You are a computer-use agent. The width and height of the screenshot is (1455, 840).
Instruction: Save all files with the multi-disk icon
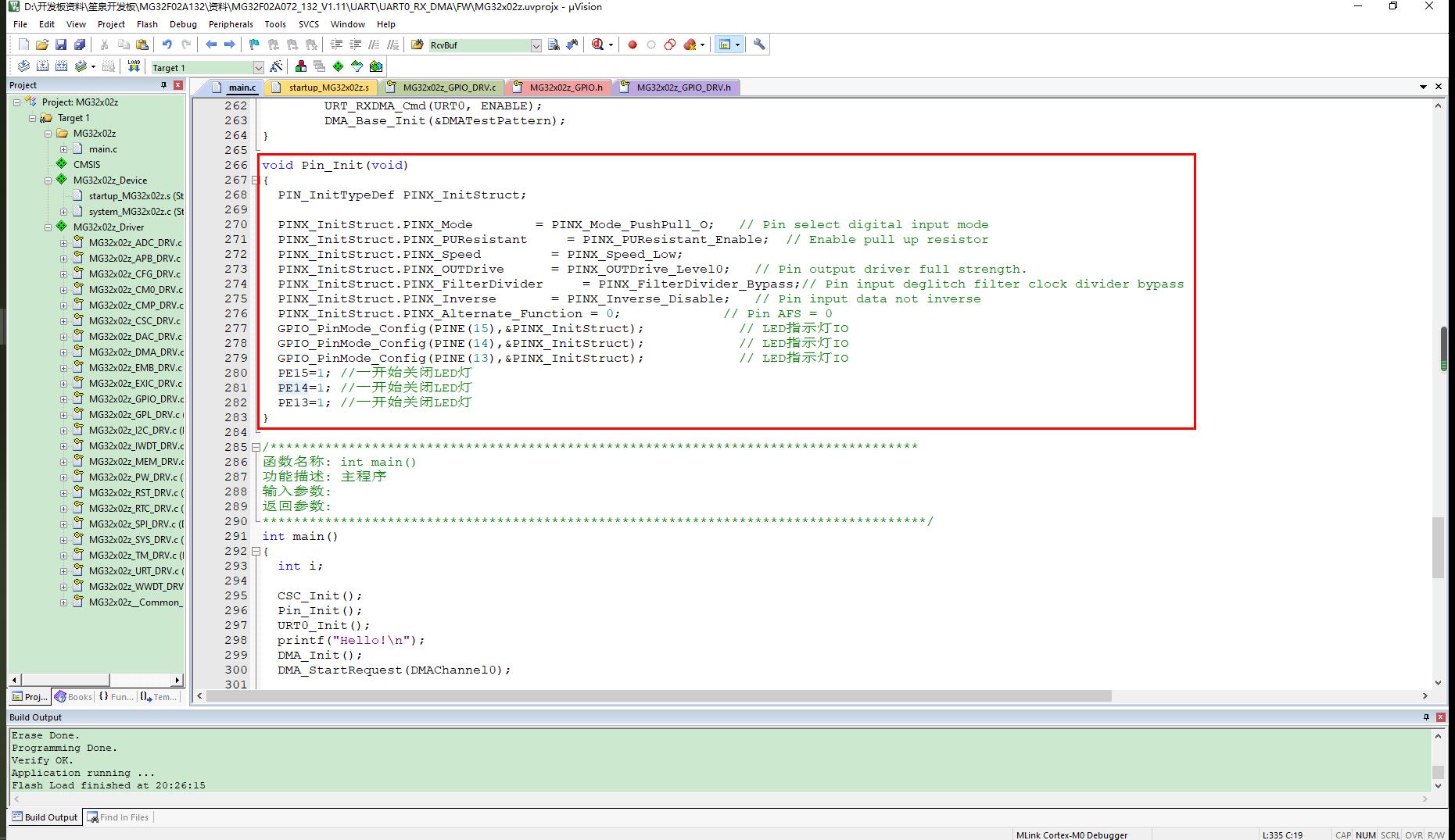[80, 45]
